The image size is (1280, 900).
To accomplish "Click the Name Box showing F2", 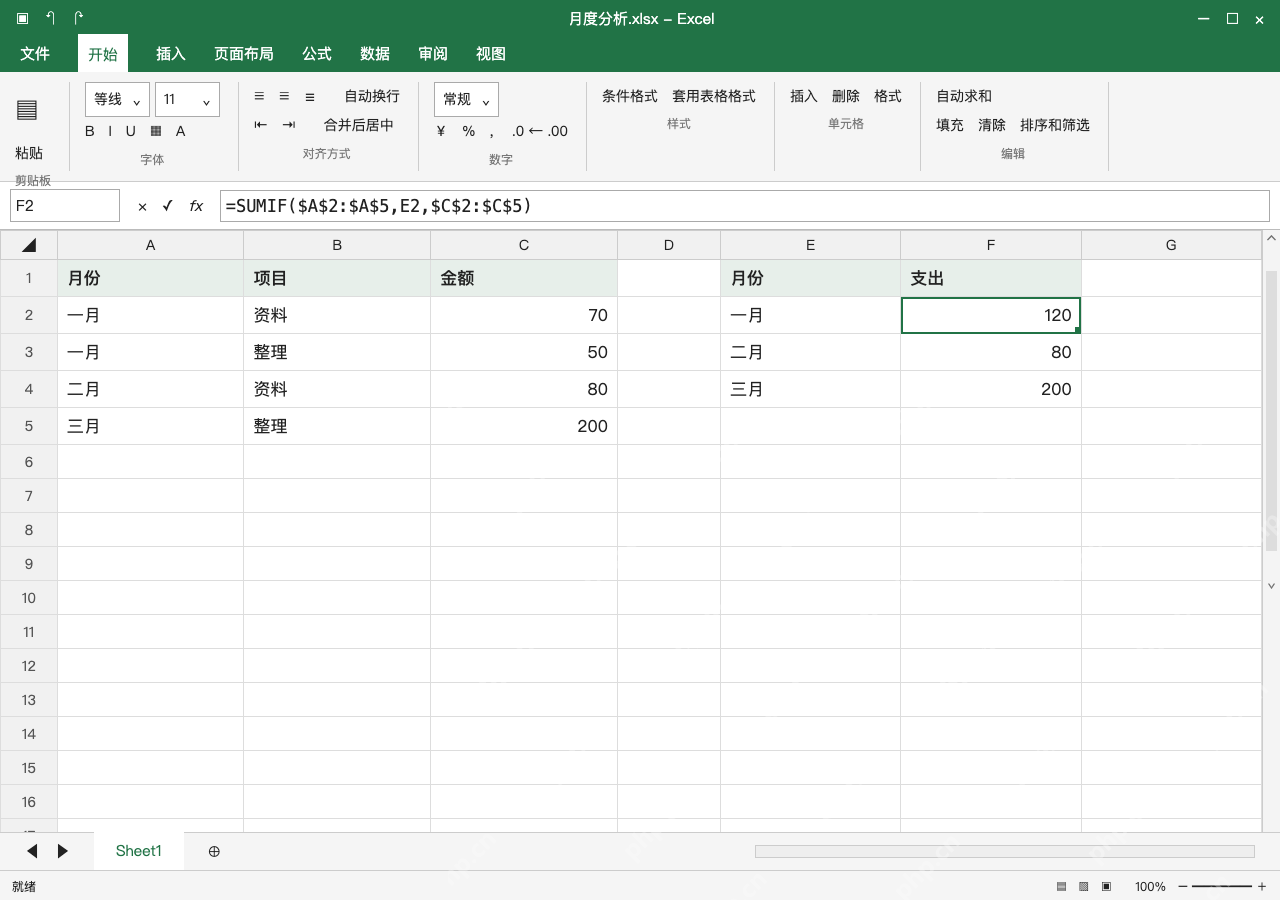I will pyautogui.click(x=65, y=206).
